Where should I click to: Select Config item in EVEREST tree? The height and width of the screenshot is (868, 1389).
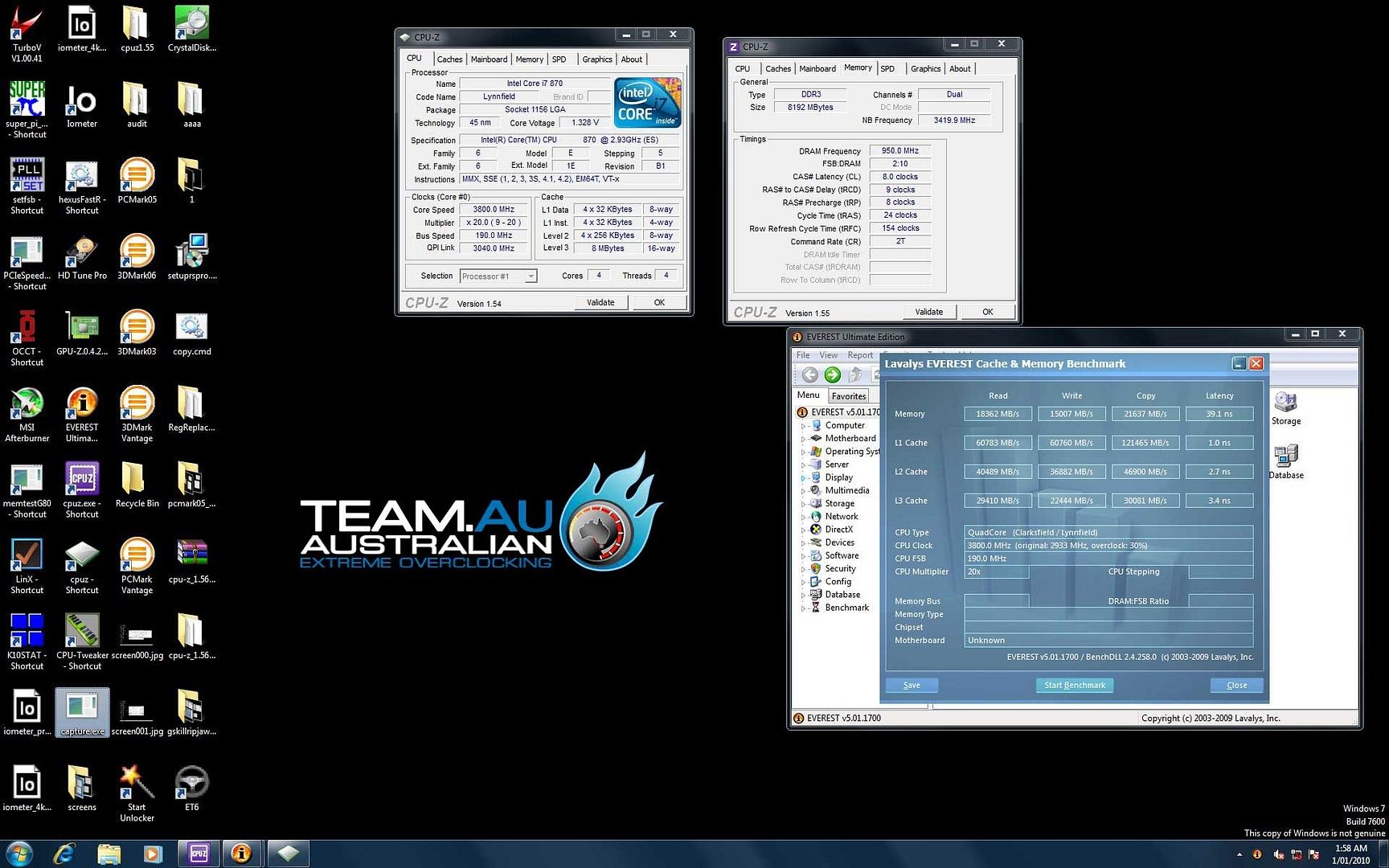(838, 582)
